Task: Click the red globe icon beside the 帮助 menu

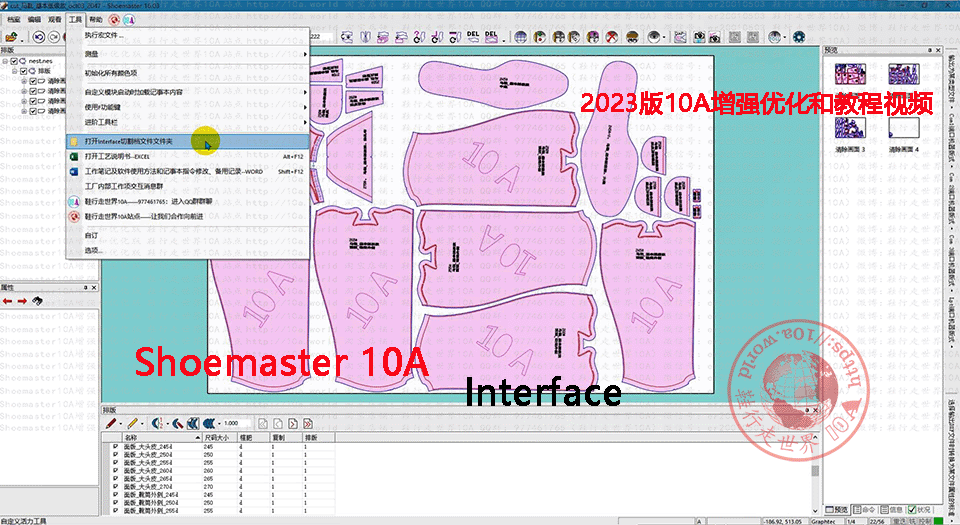Action: (113, 20)
